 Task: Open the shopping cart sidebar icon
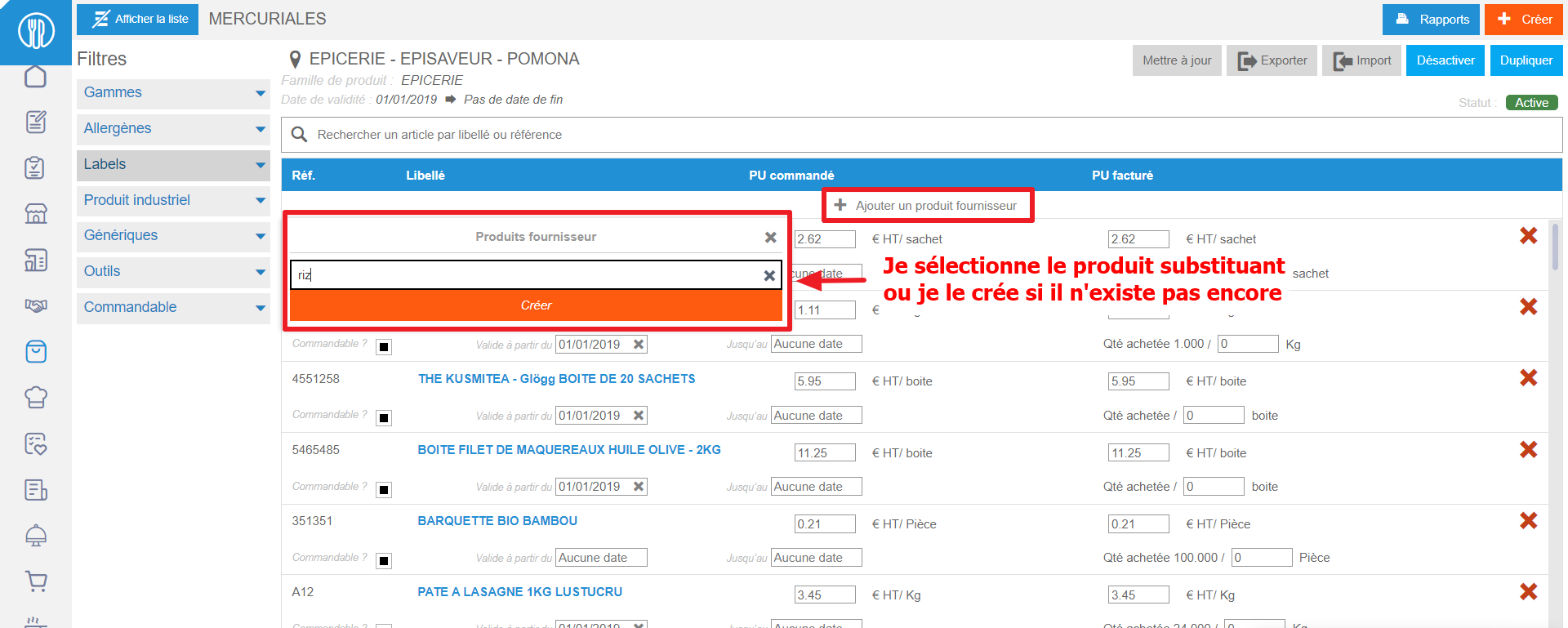pyautogui.click(x=35, y=581)
